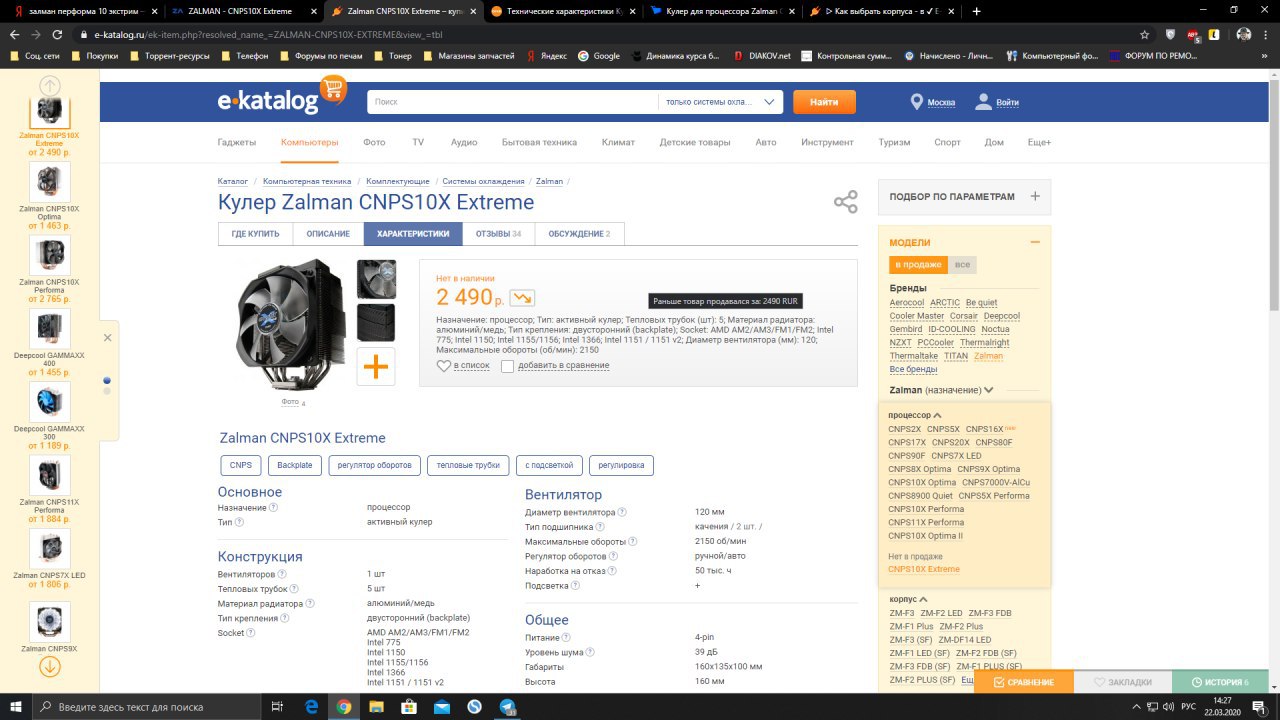This screenshot has width=1280, height=720.
Task: Open Task View in Windows taskbar
Action: click(279, 706)
